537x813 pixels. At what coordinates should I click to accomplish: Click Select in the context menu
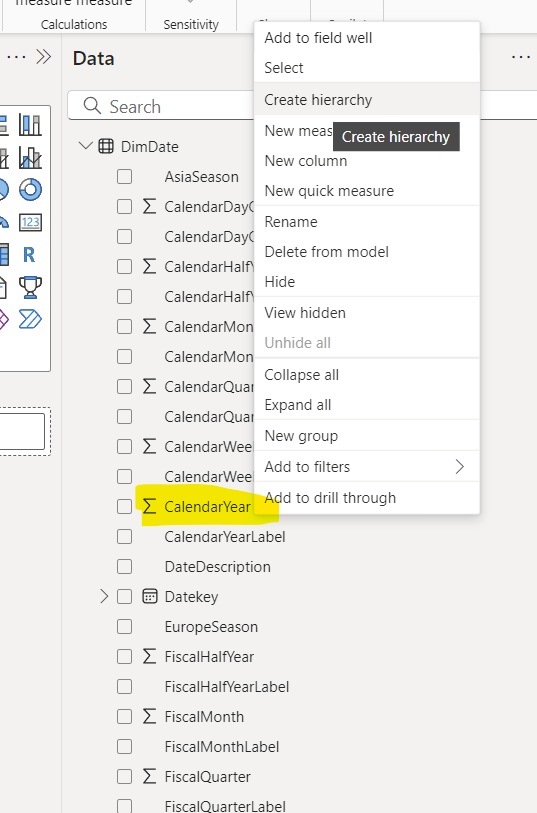pos(367,68)
